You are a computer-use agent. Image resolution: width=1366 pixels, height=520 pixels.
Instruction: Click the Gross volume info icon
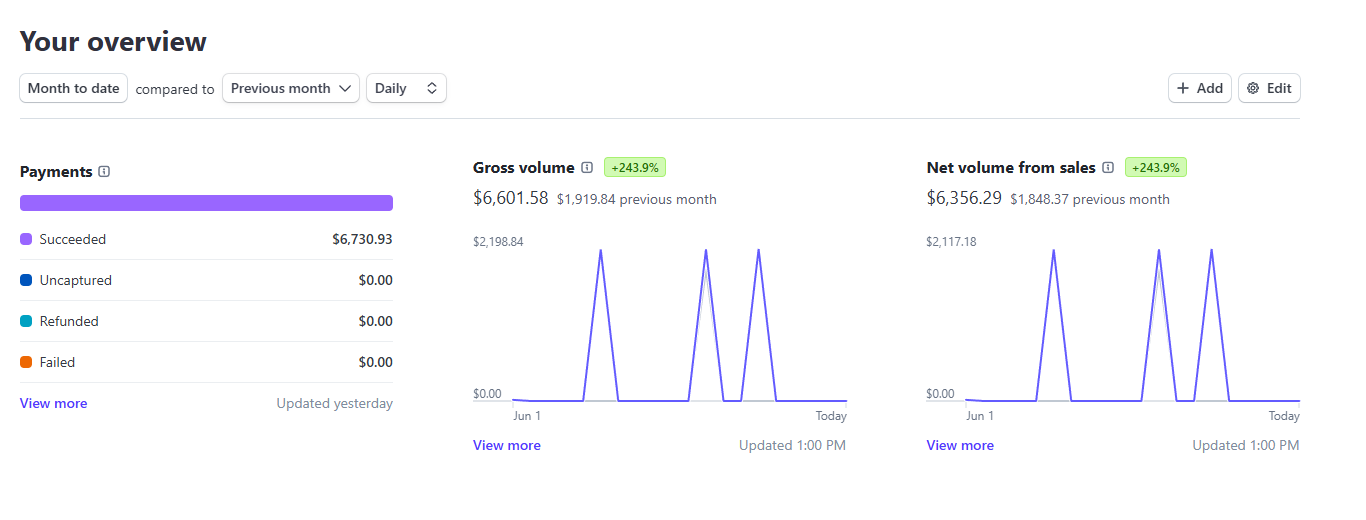[x=587, y=168]
